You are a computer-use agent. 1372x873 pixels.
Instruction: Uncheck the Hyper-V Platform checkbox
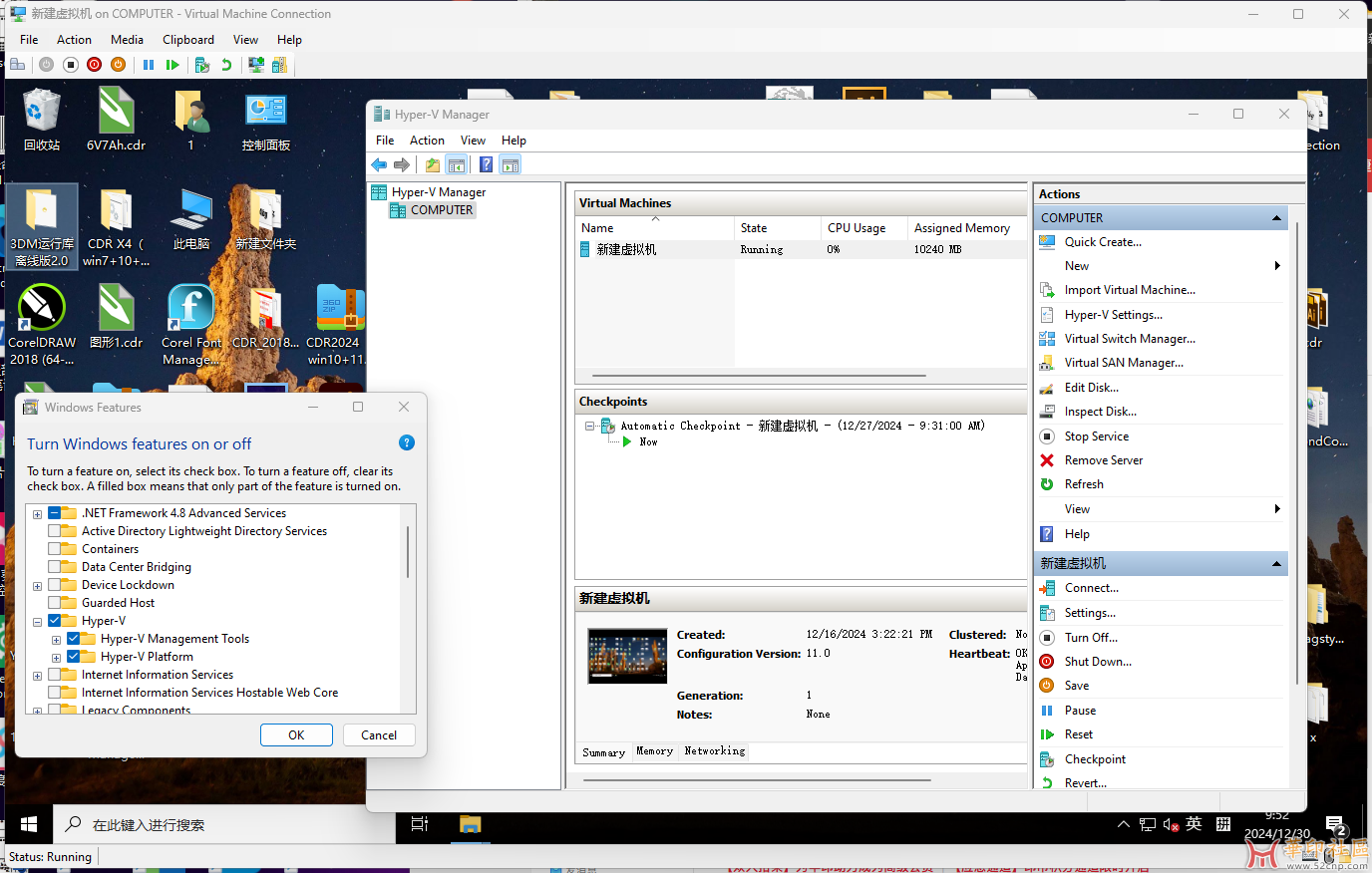click(74, 657)
